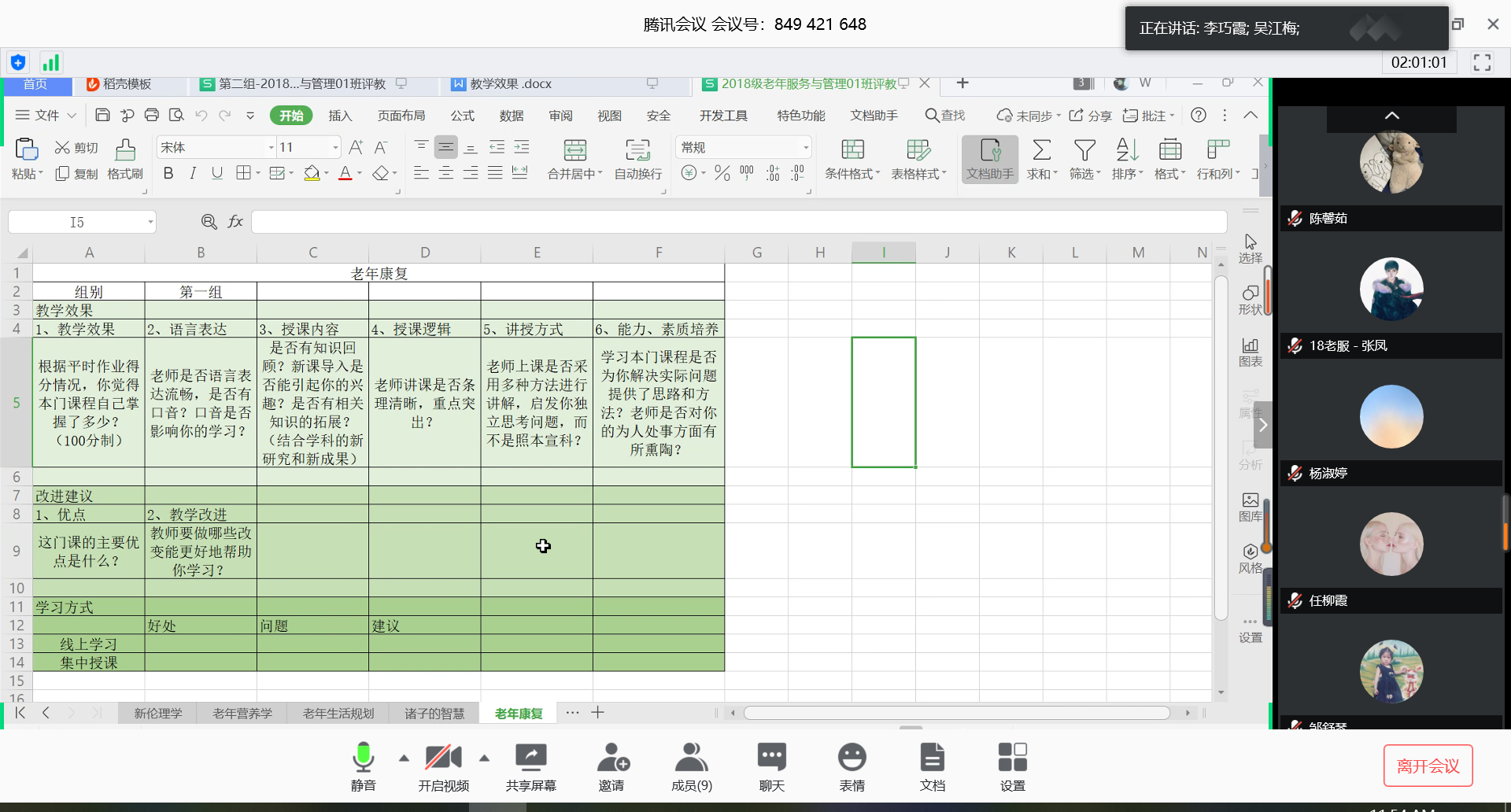Open the invite participants icon
1511x812 pixels.
(x=611, y=758)
